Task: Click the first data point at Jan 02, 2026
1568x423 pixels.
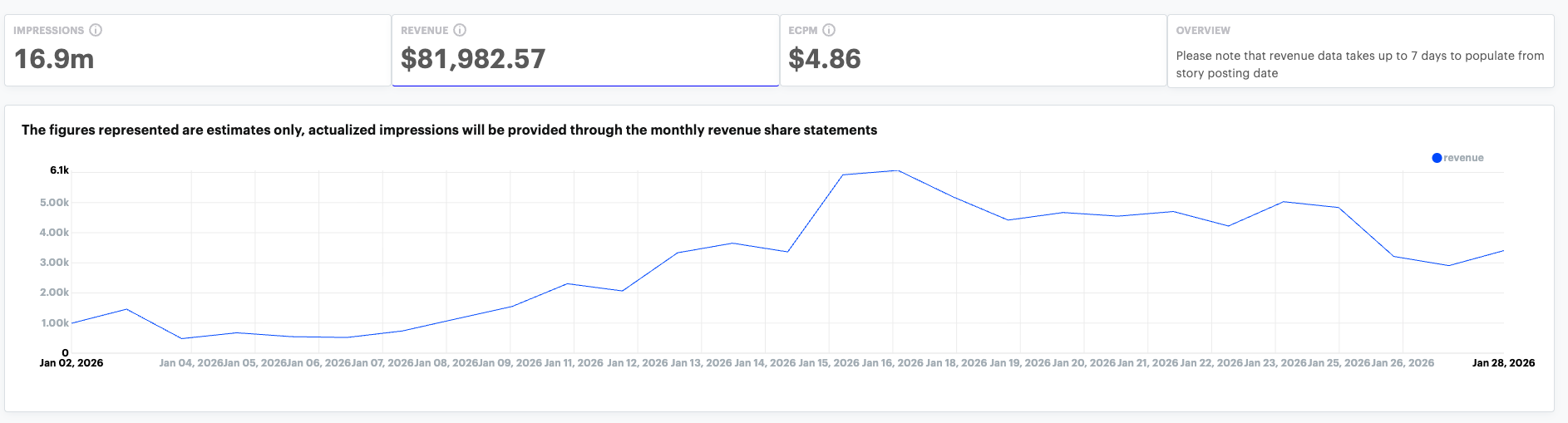Action: tap(71, 323)
